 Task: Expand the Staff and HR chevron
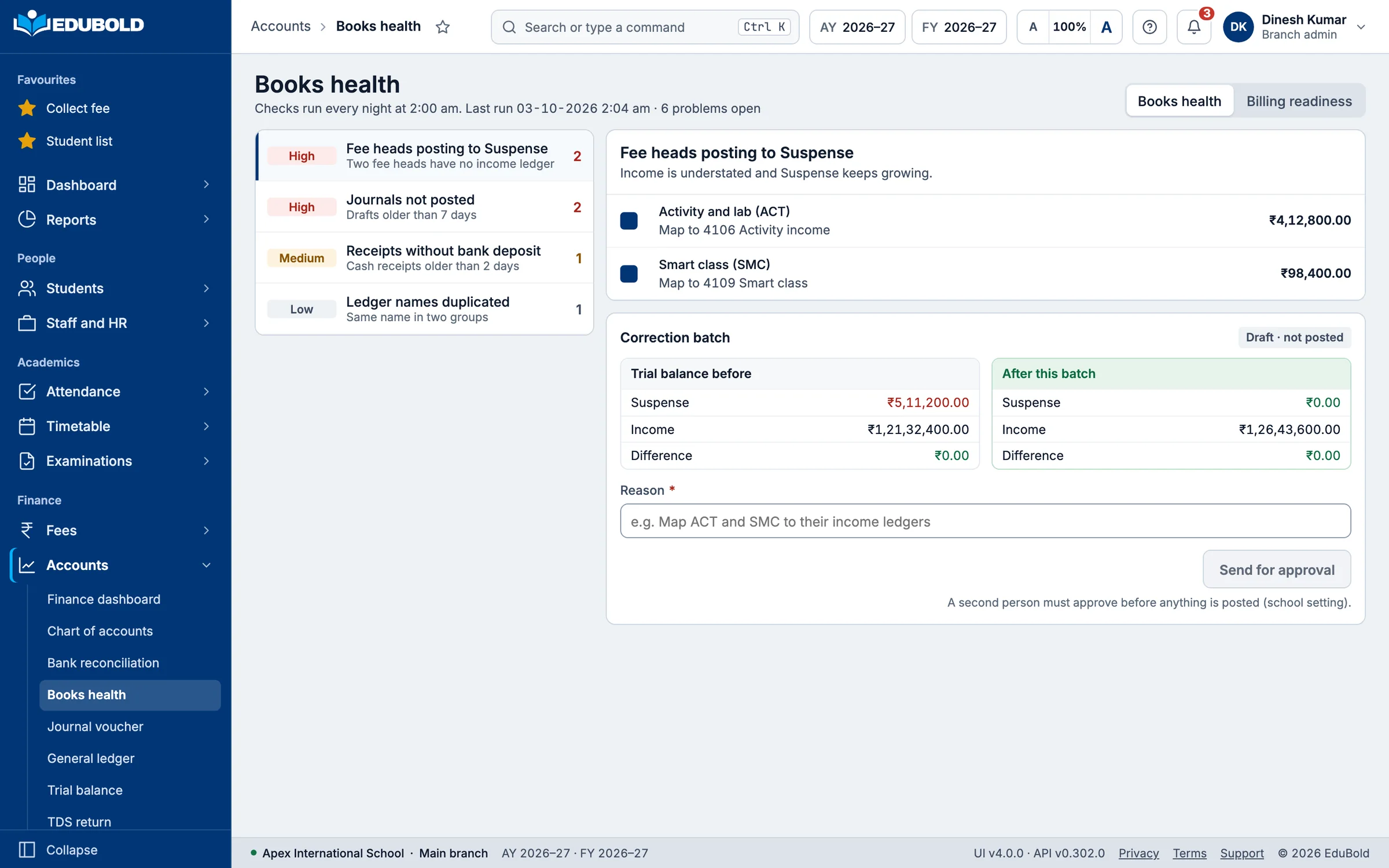coord(206,323)
